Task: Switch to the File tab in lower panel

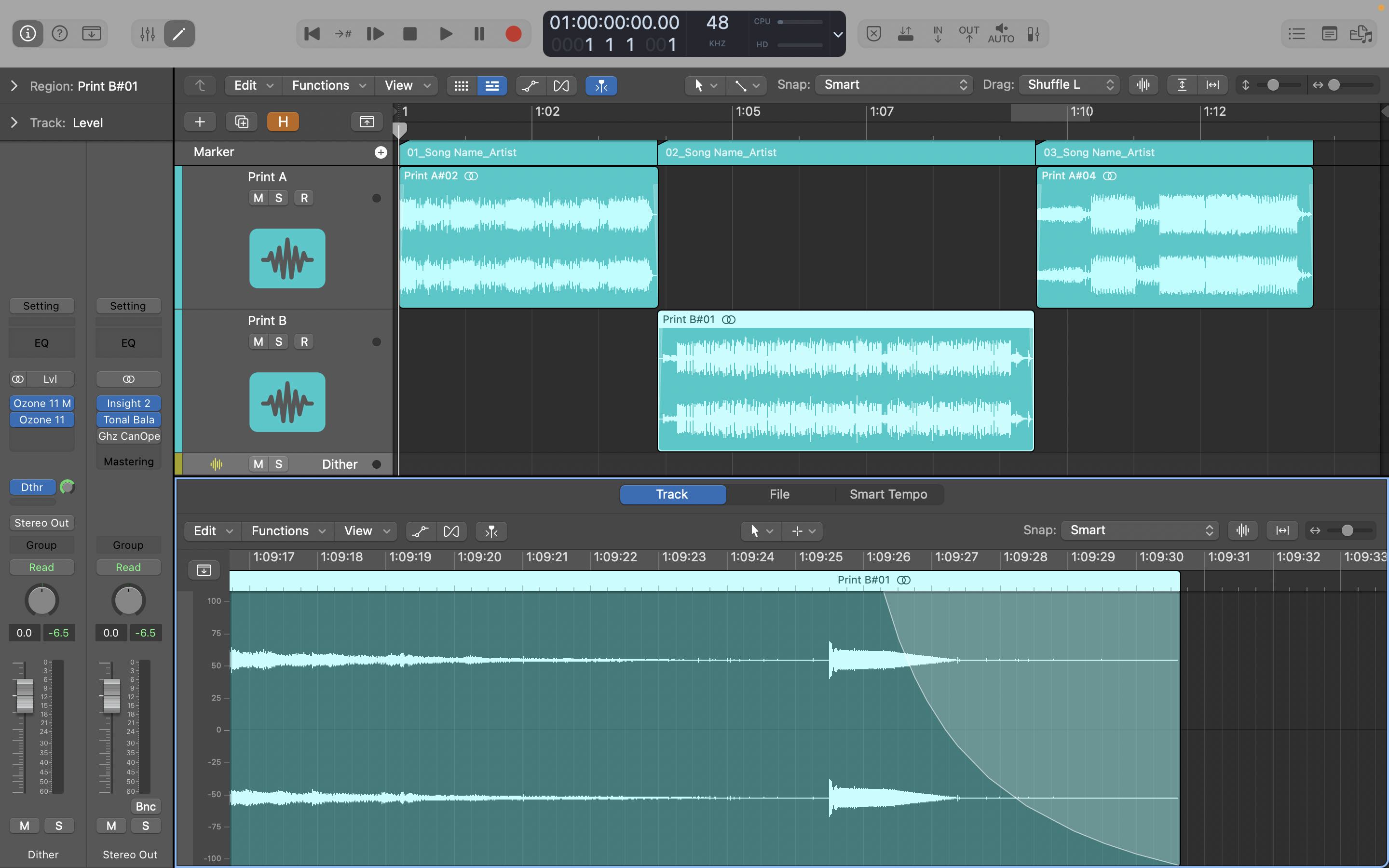Action: tap(780, 494)
